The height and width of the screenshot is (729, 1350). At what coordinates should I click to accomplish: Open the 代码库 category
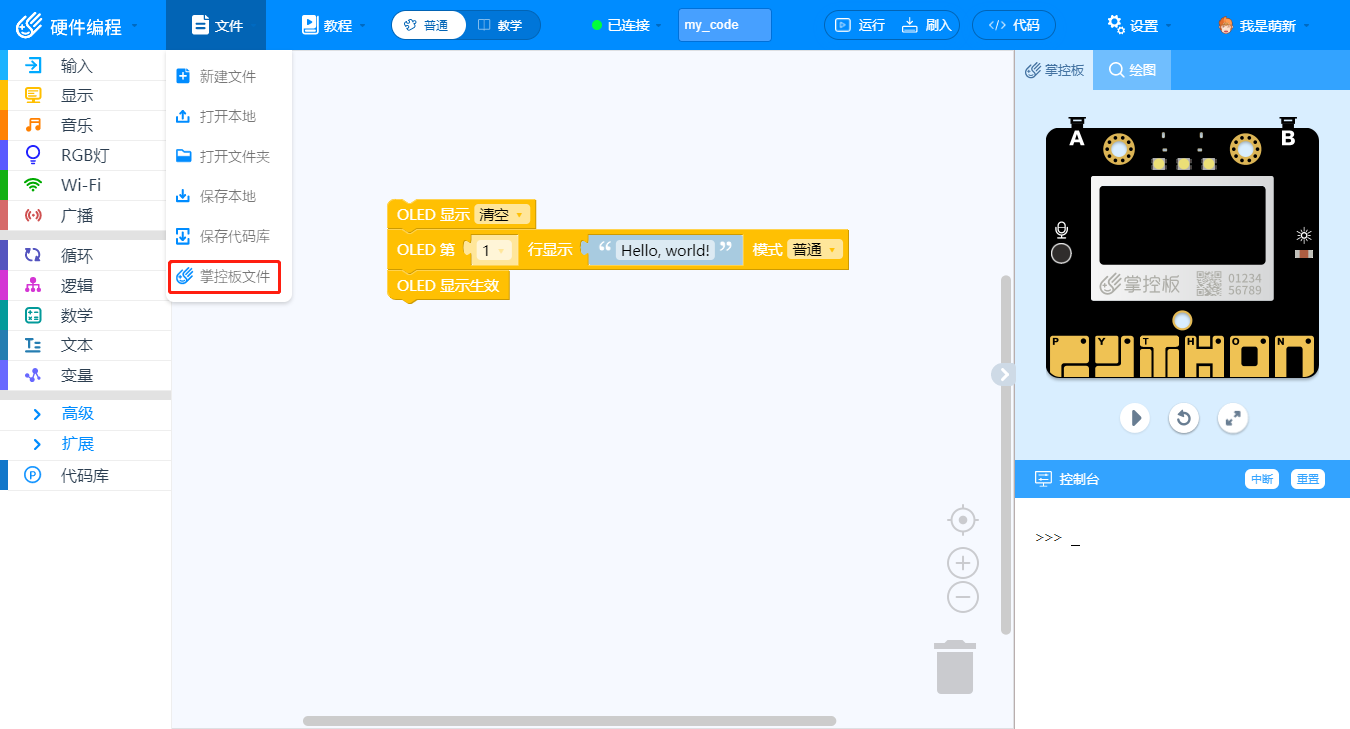pyautogui.click(x=86, y=476)
